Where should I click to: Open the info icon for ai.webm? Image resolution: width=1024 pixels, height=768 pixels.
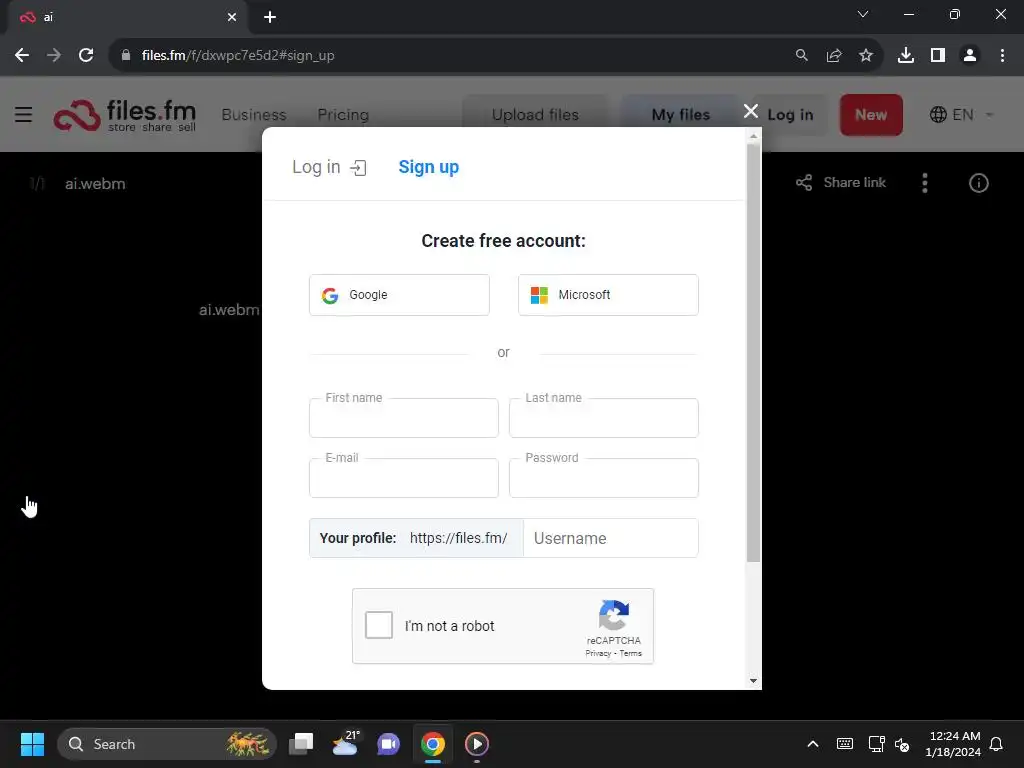(978, 183)
